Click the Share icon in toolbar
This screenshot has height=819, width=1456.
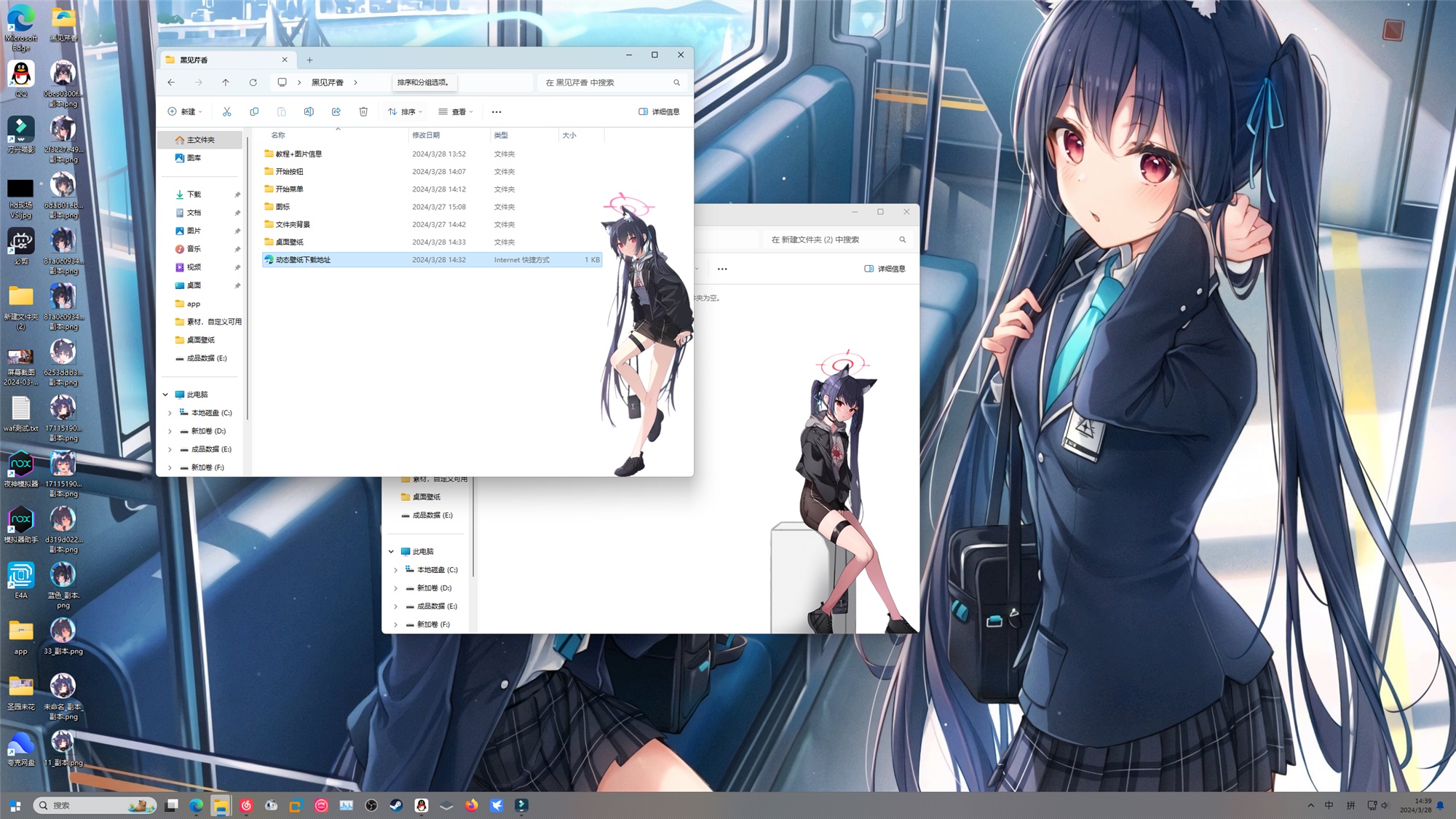(336, 111)
